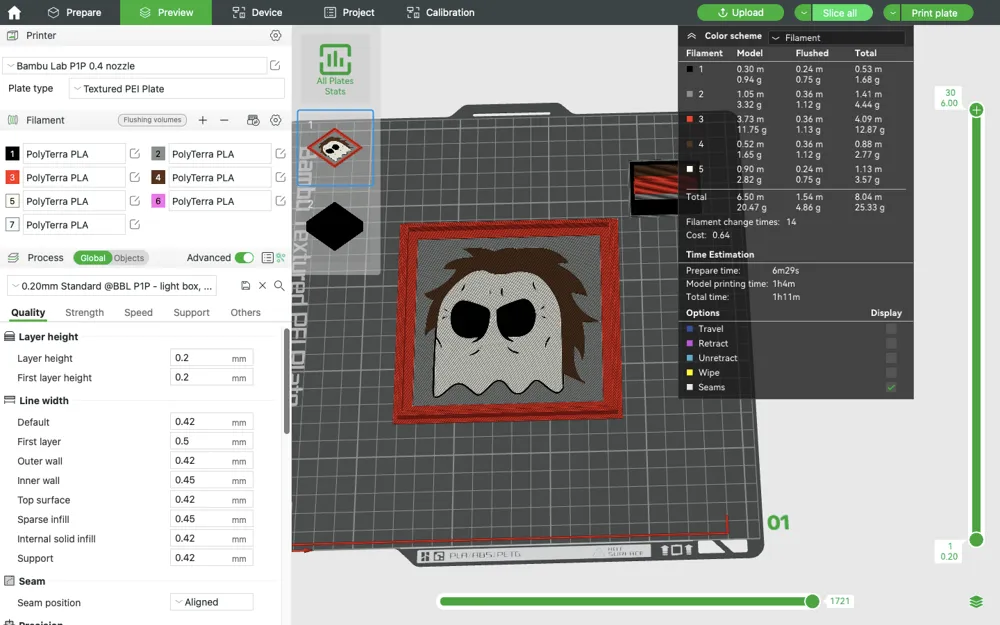Open the layers view icon bottom right
1000x625 pixels.
(x=976, y=601)
